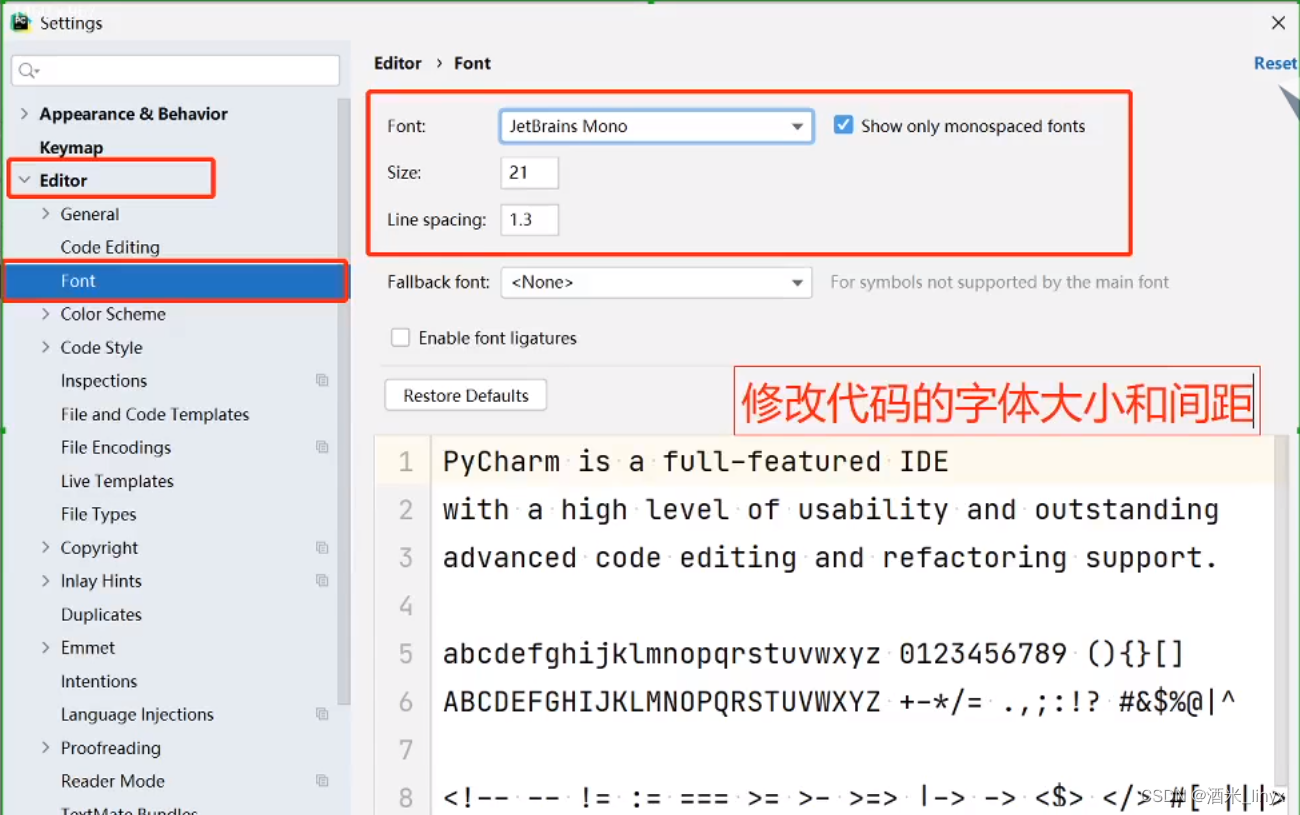Open Intentions settings page

(x=99, y=681)
